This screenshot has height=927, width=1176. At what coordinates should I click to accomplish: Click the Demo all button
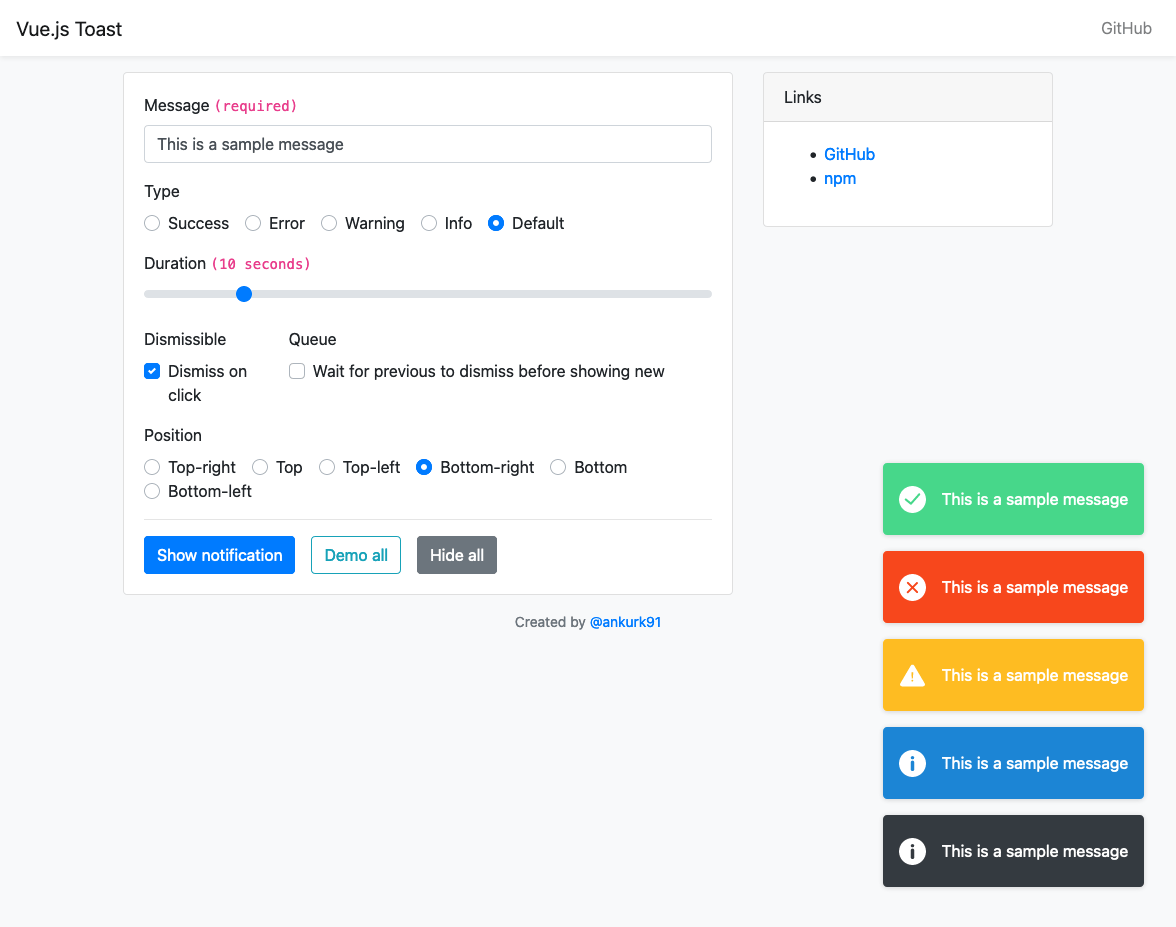point(356,555)
